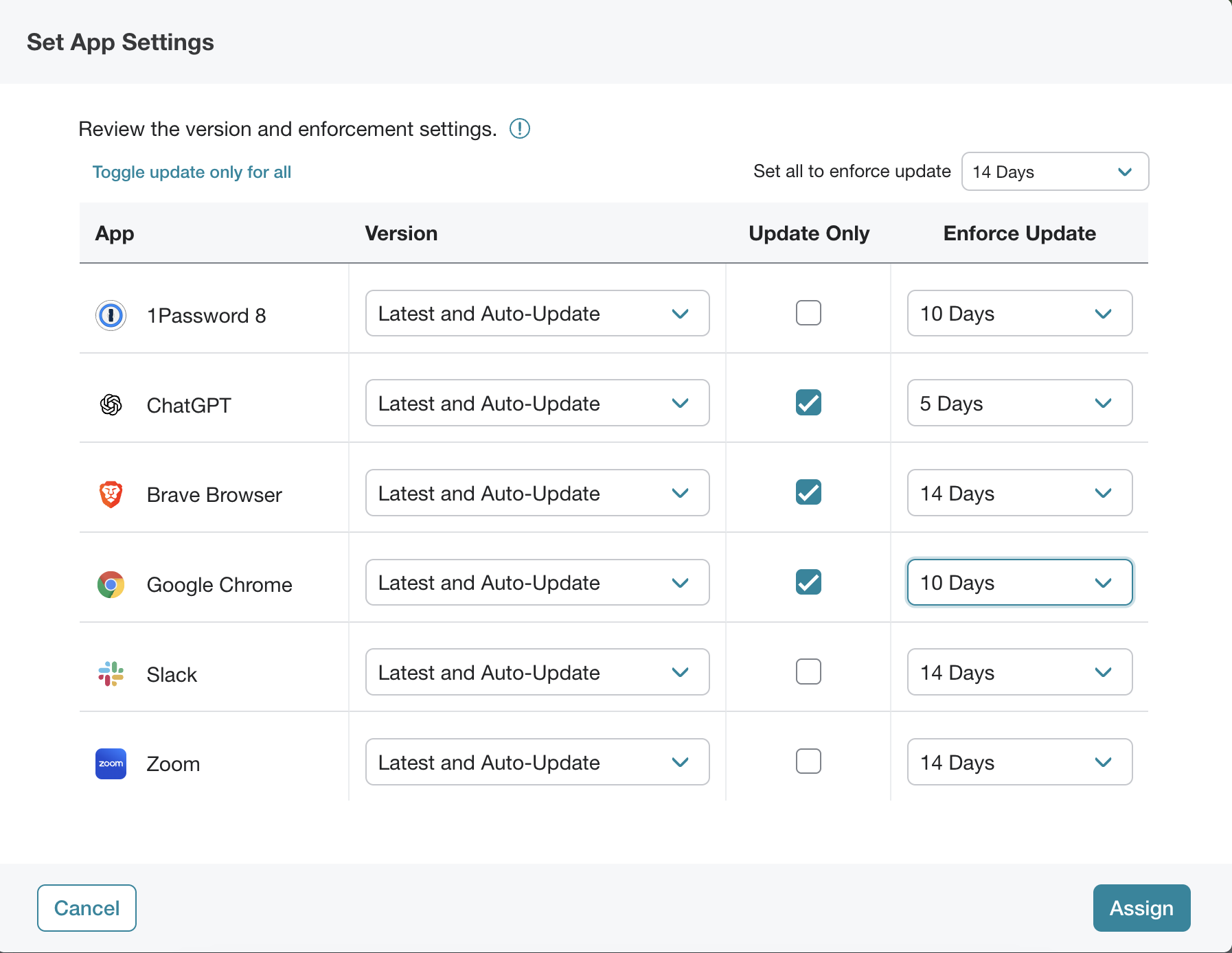
Task: Click the Google Chrome app icon
Action: [111, 584]
